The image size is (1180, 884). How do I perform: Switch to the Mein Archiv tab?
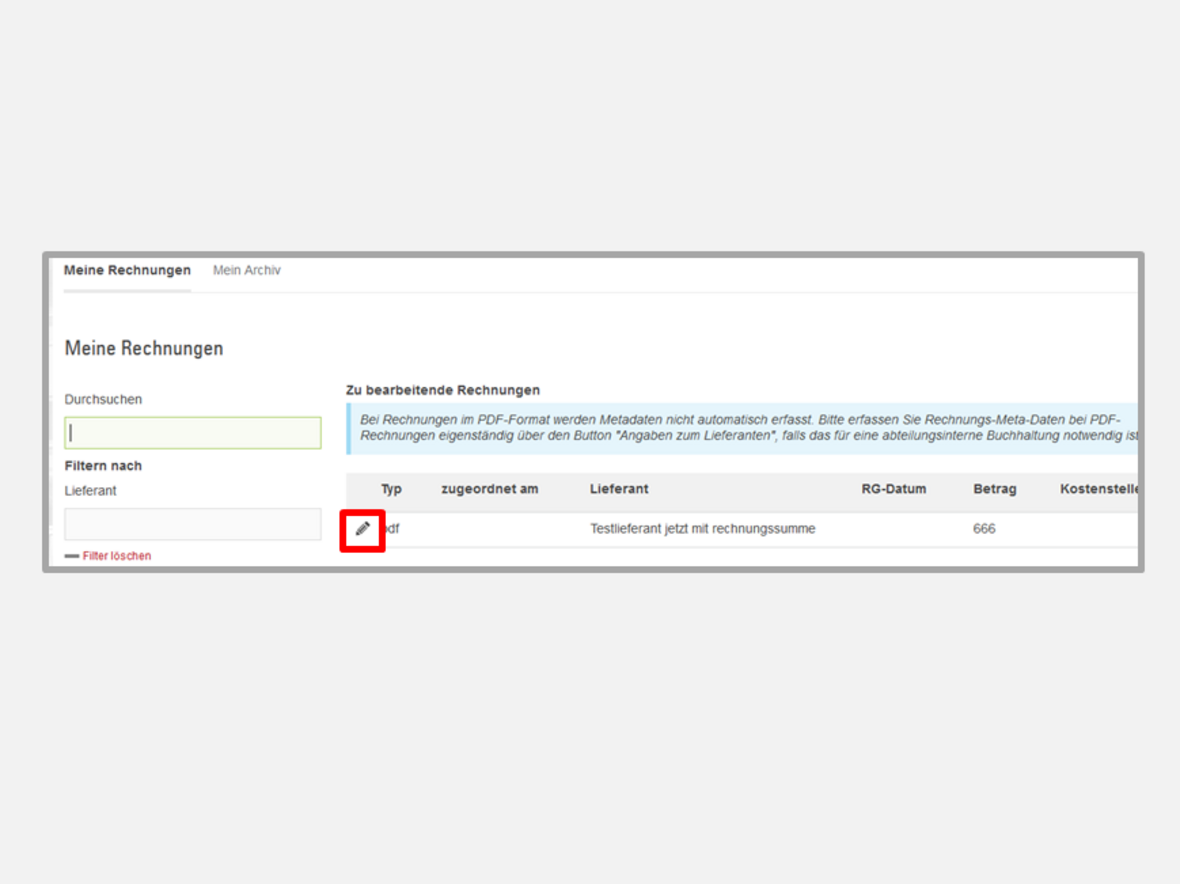click(246, 270)
